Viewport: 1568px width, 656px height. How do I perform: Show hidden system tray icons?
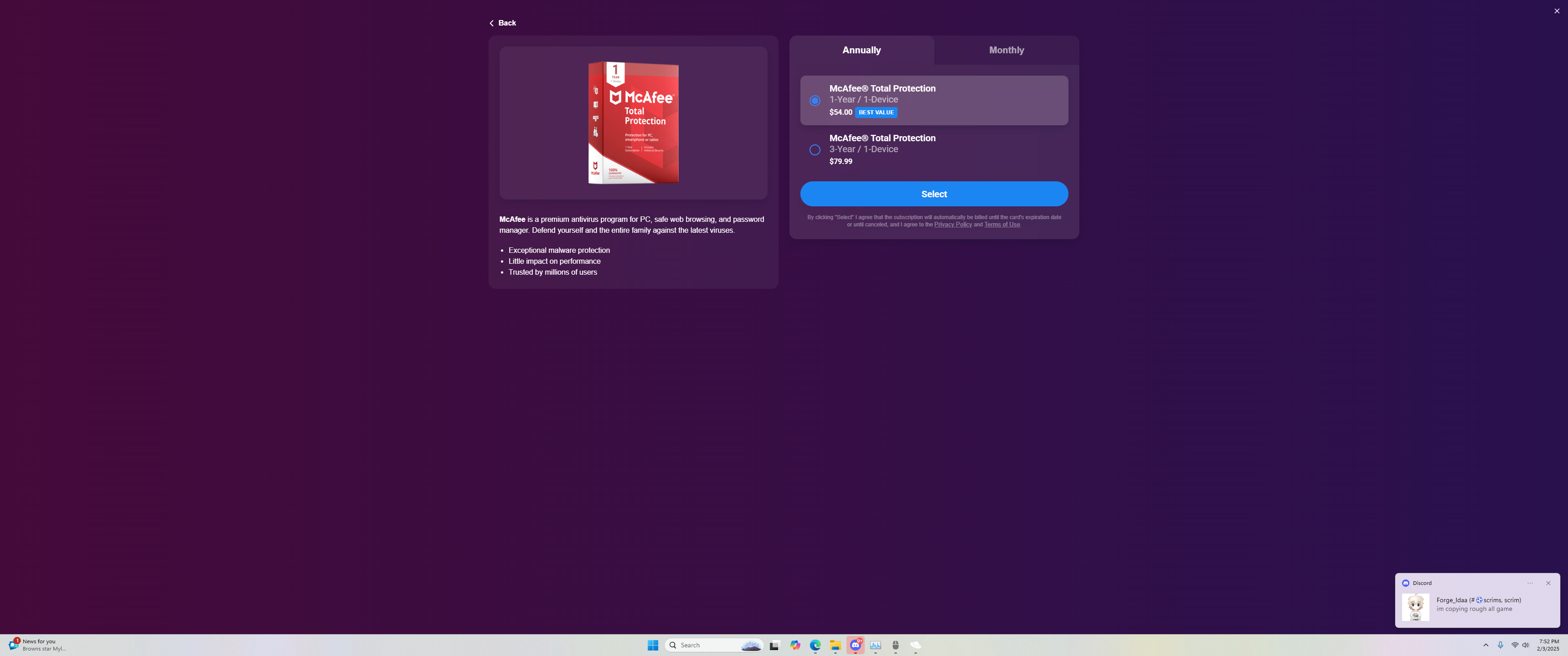[1485, 645]
